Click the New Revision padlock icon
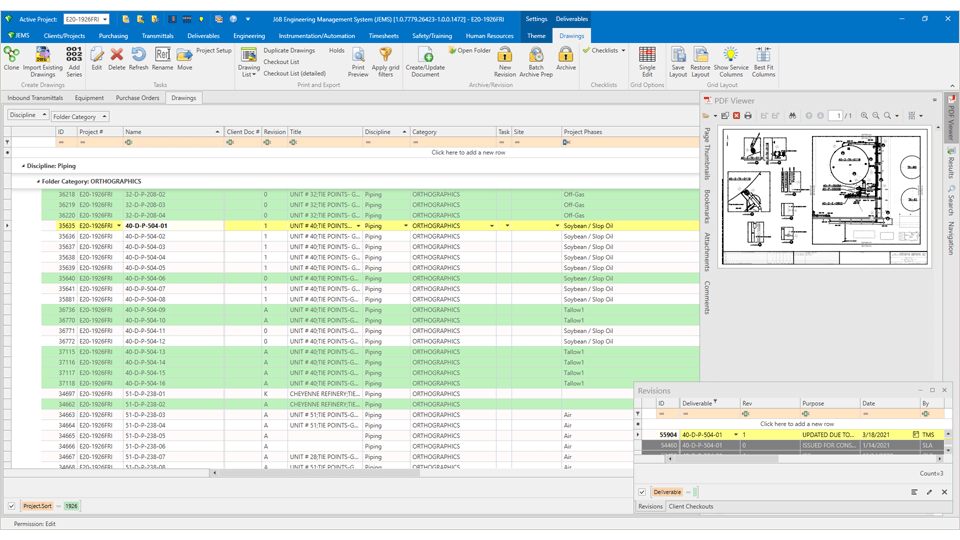The image size is (960, 540). pyautogui.click(x=505, y=55)
